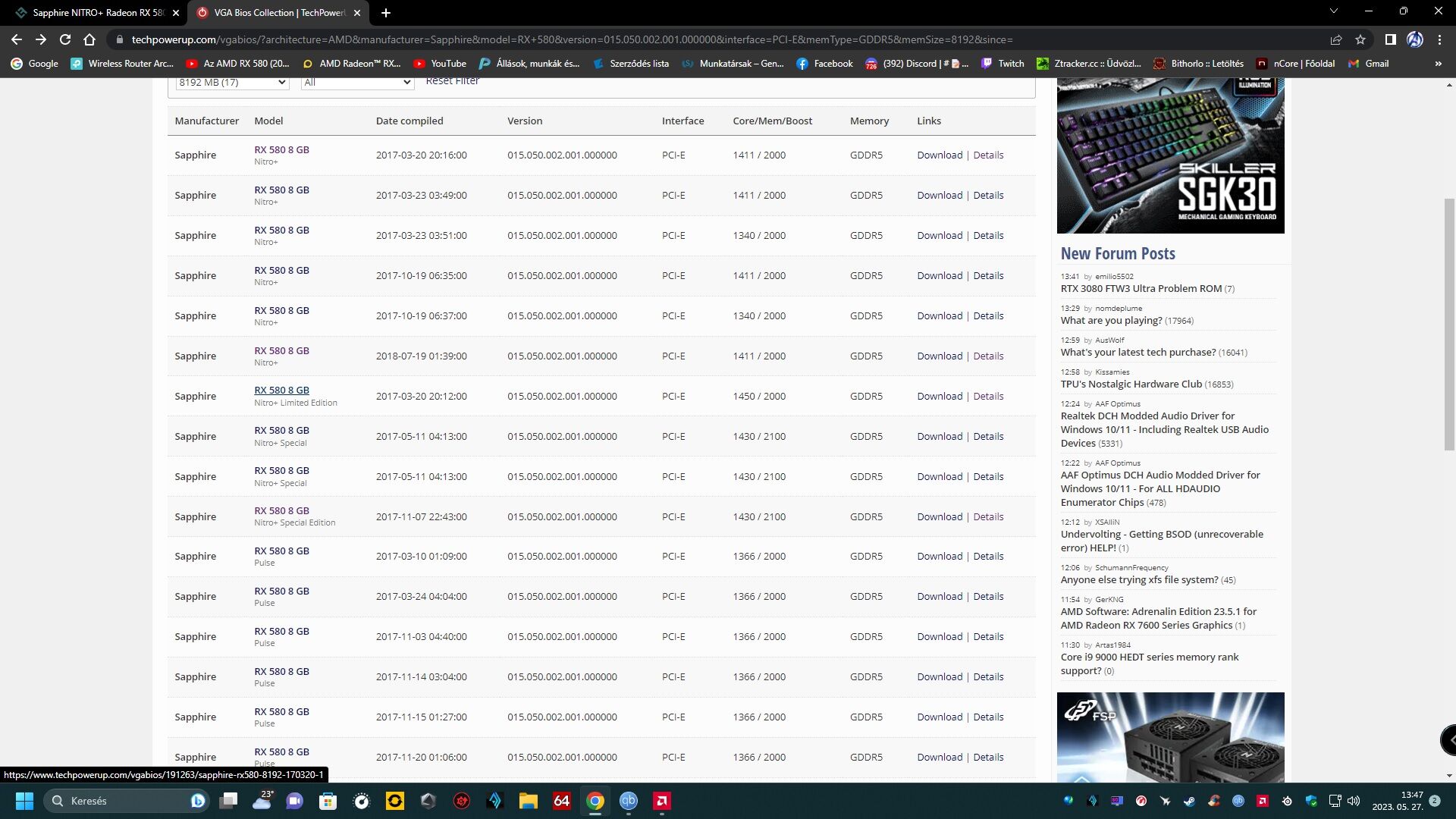Open the Discord bookmark
This screenshot has height=819, width=1456.
pos(917,64)
